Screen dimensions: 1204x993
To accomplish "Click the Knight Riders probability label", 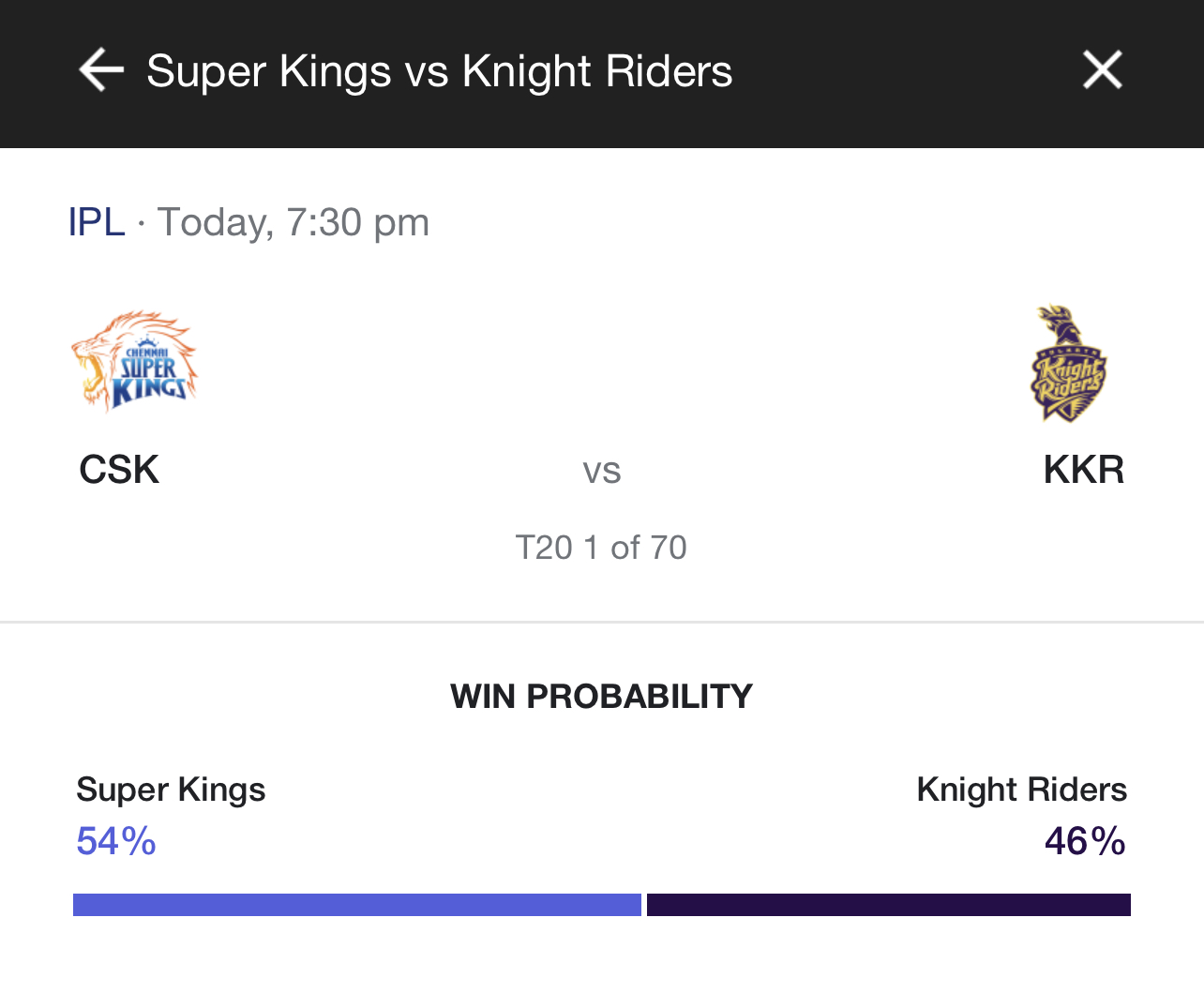I will [1021, 790].
